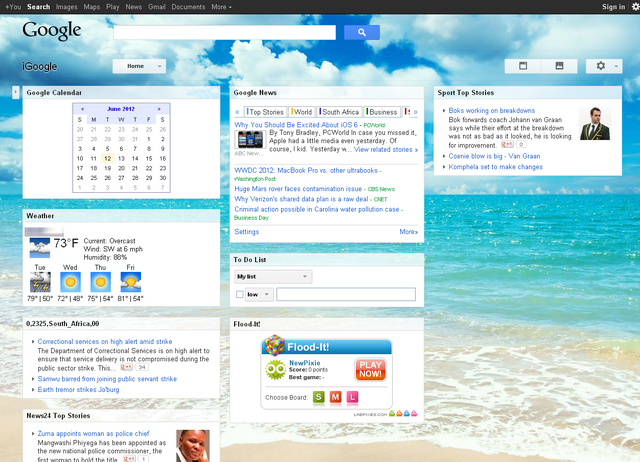Select the South Africa news tab

[x=339, y=112]
